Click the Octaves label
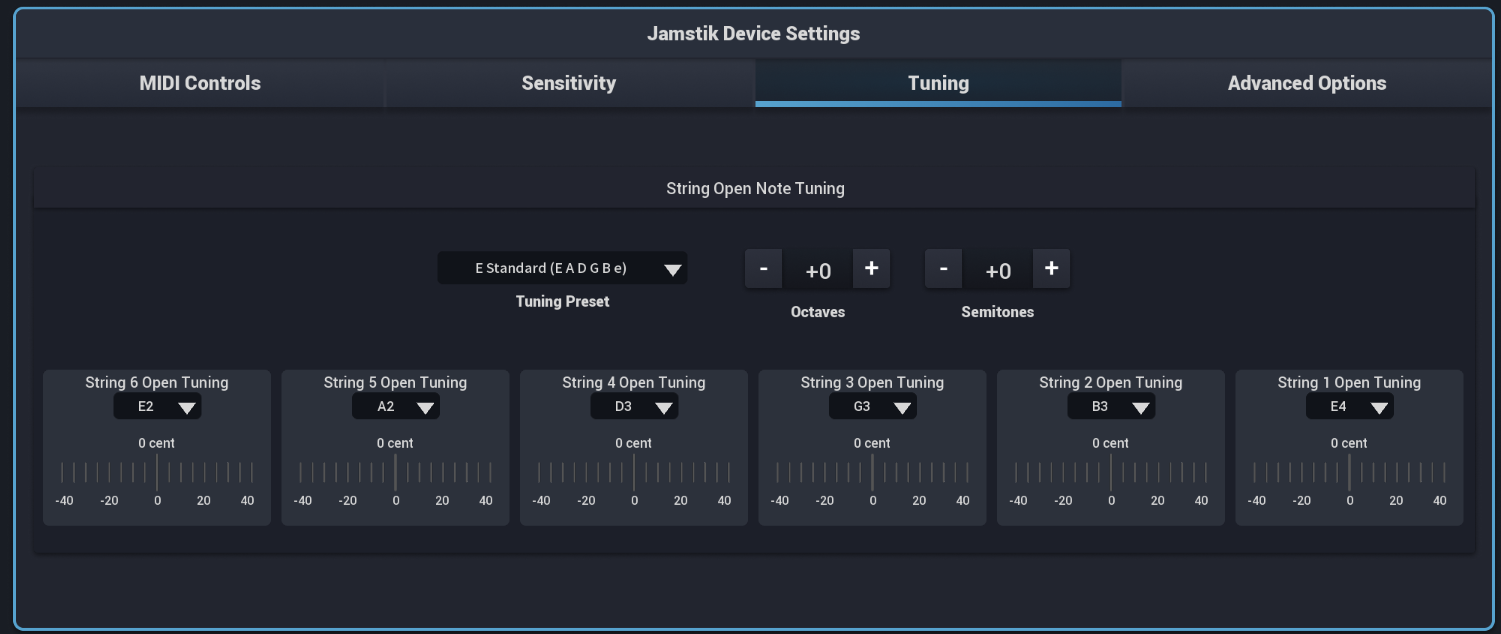1501x634 pixels. [x=818, y=312]
